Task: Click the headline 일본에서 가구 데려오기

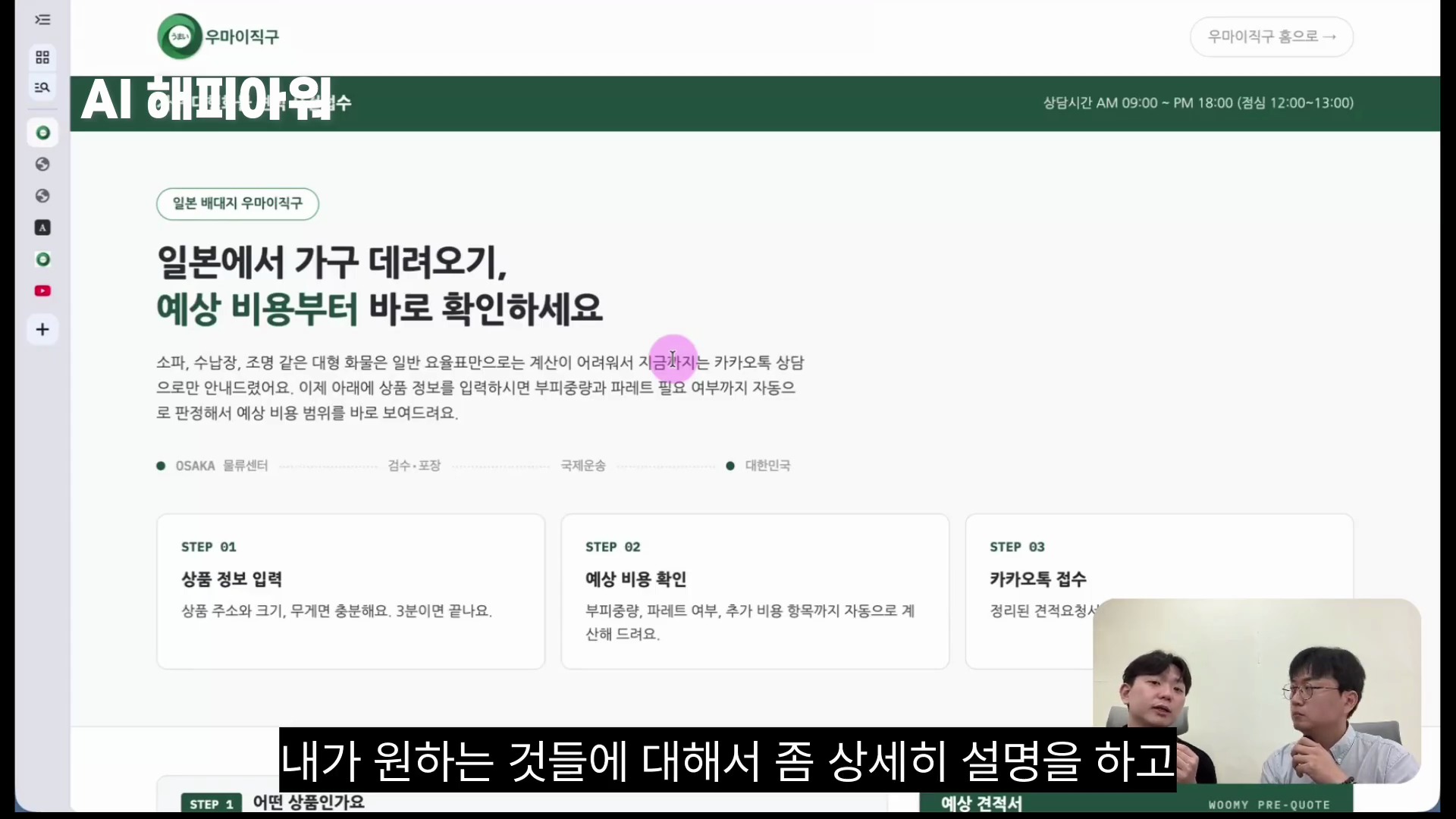Action: (x=331, y=262)
